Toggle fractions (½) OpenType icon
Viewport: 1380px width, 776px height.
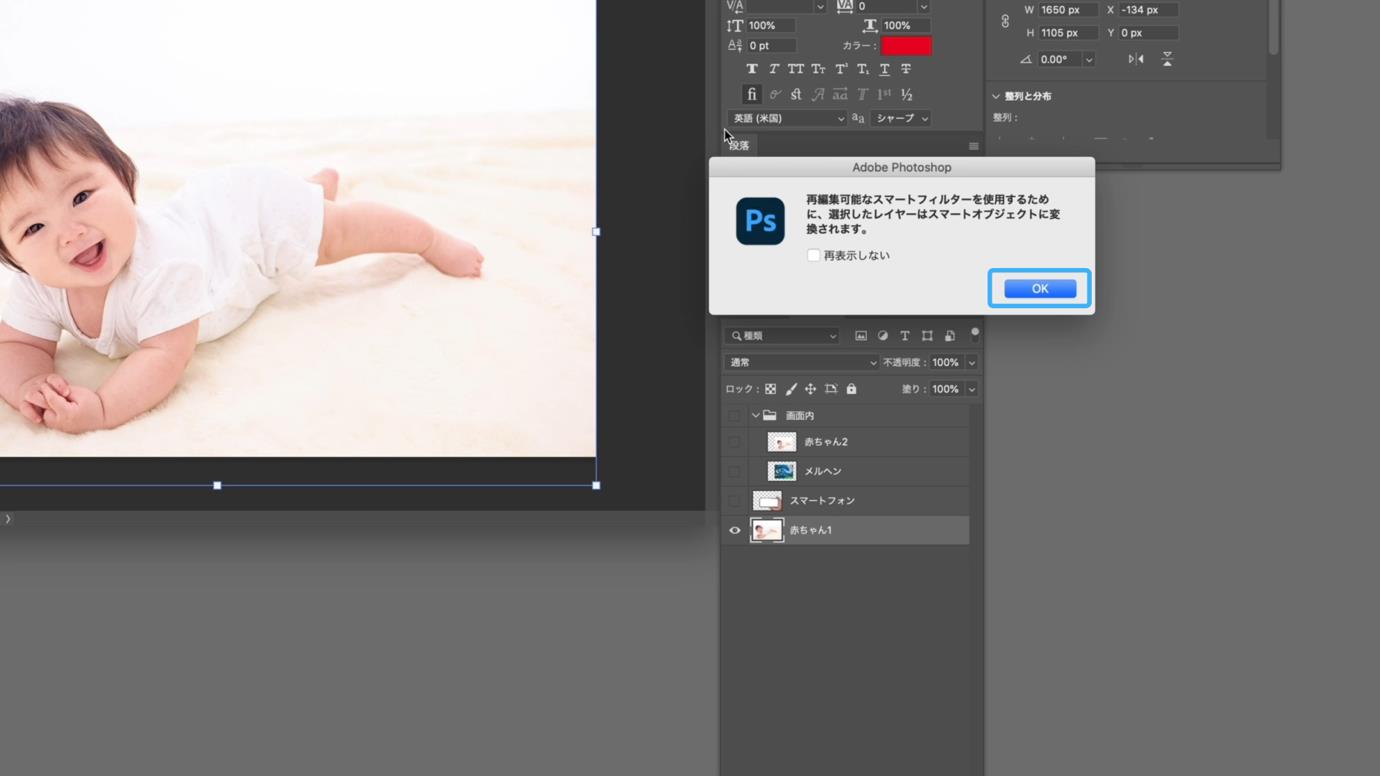[907, 95]
